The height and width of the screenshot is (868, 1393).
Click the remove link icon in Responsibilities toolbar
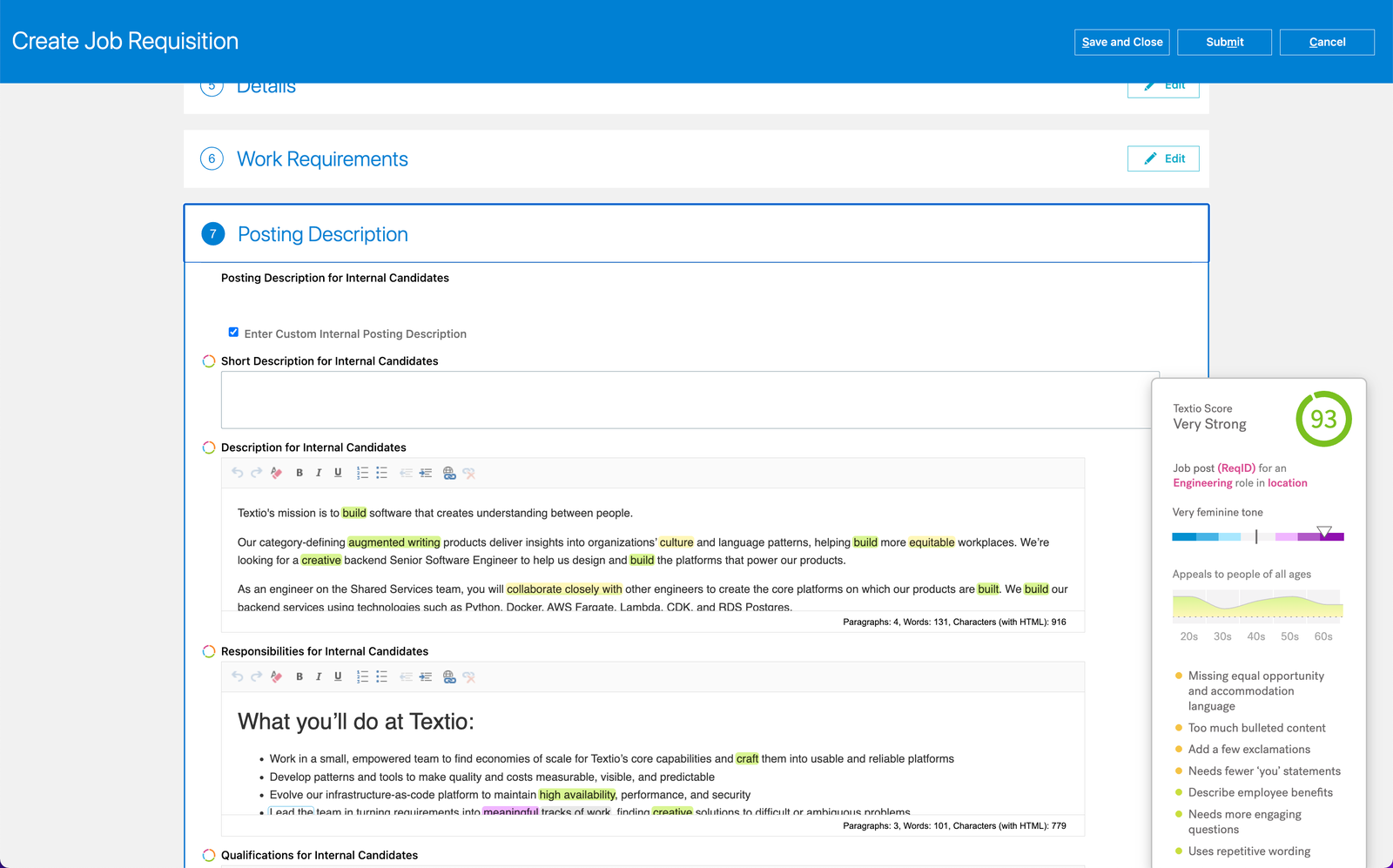coord(469,676)
